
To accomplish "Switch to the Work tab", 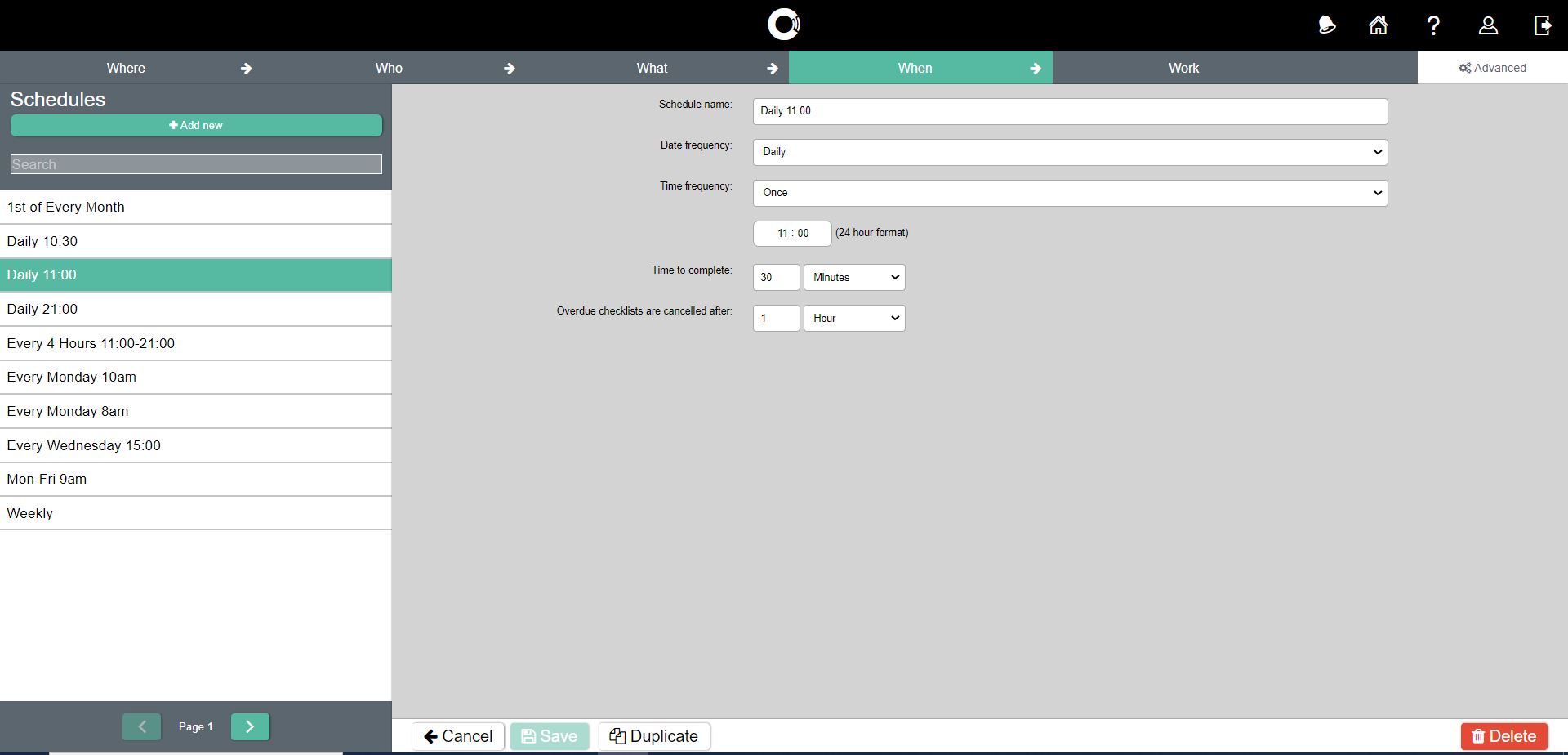I will click(1183, 68).
